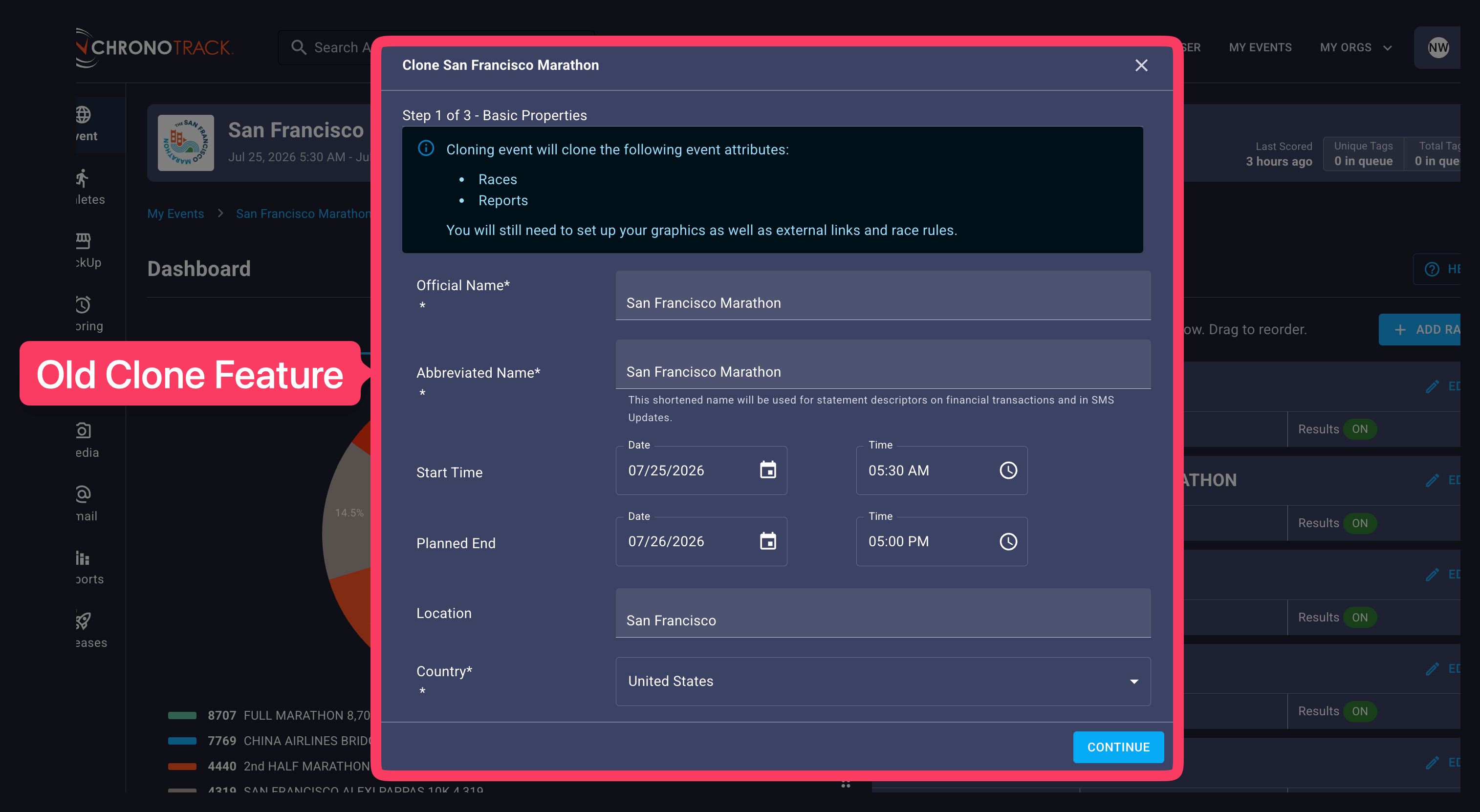Image resolution: width=1480 pixels, height=812 pixels.
Task: Open the Releases rocket icon in sidebar
Action: point(83,621)
